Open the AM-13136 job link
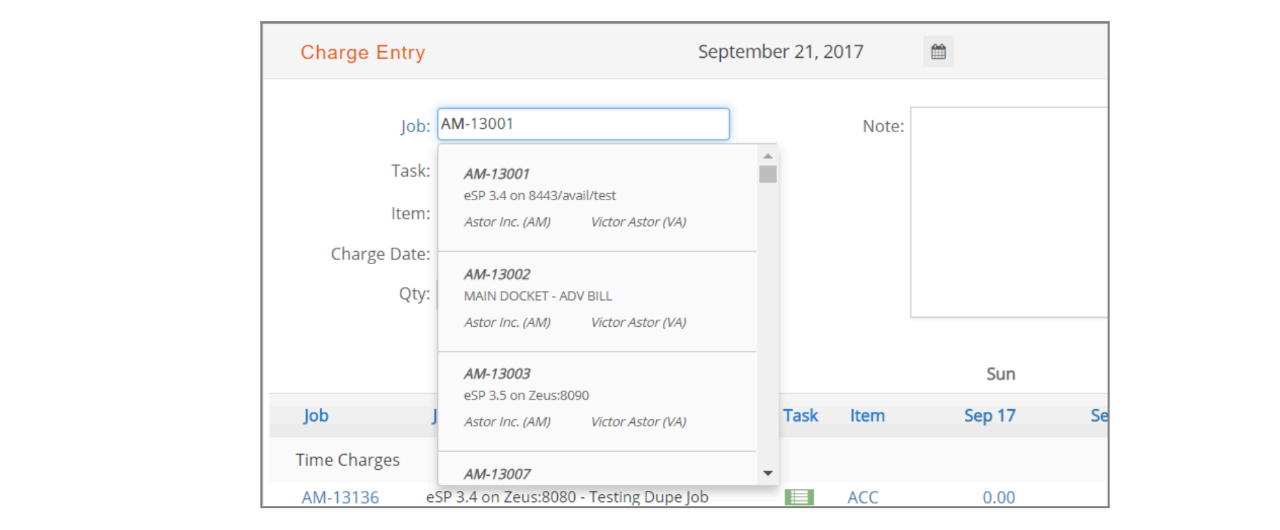 [340, 497]
